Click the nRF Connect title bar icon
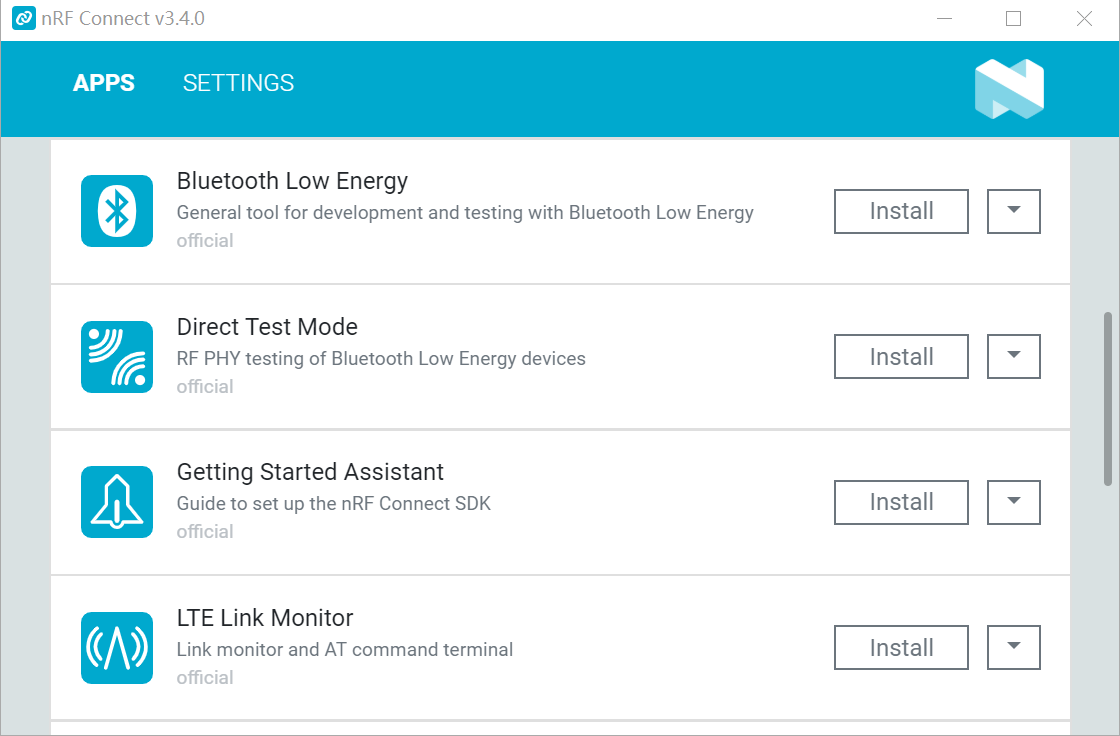Viewport: 1120px width, 736px height. click(24, 19)
